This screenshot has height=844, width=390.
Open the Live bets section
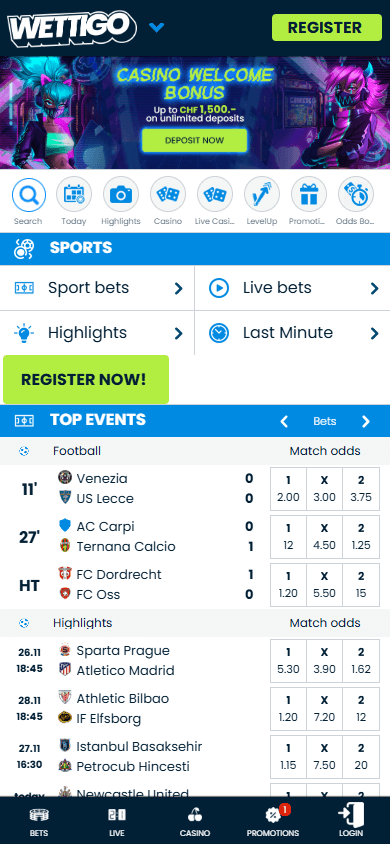pos(293,288)
